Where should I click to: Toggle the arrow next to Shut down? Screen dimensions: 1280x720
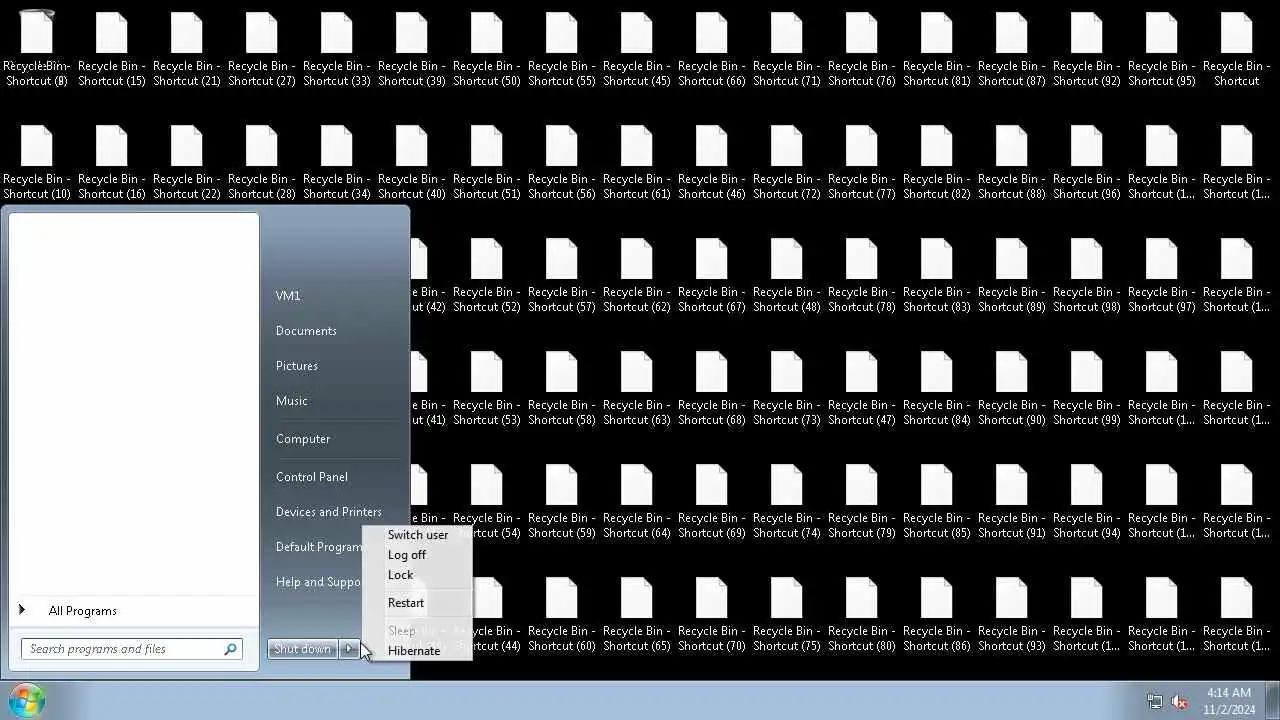point(349,649)
